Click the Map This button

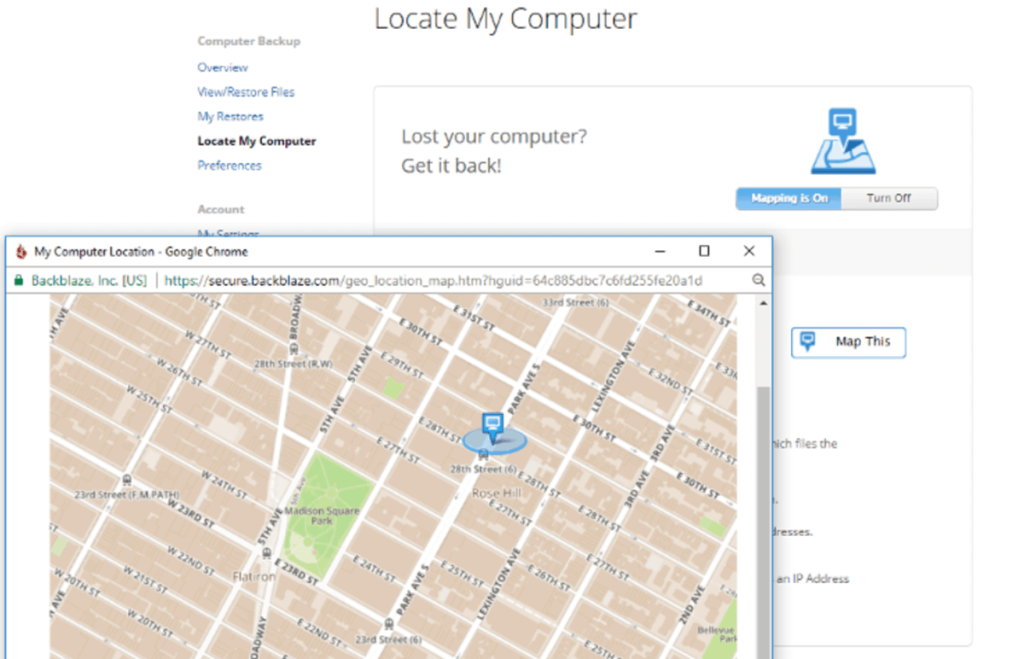[x=848, y=342]
